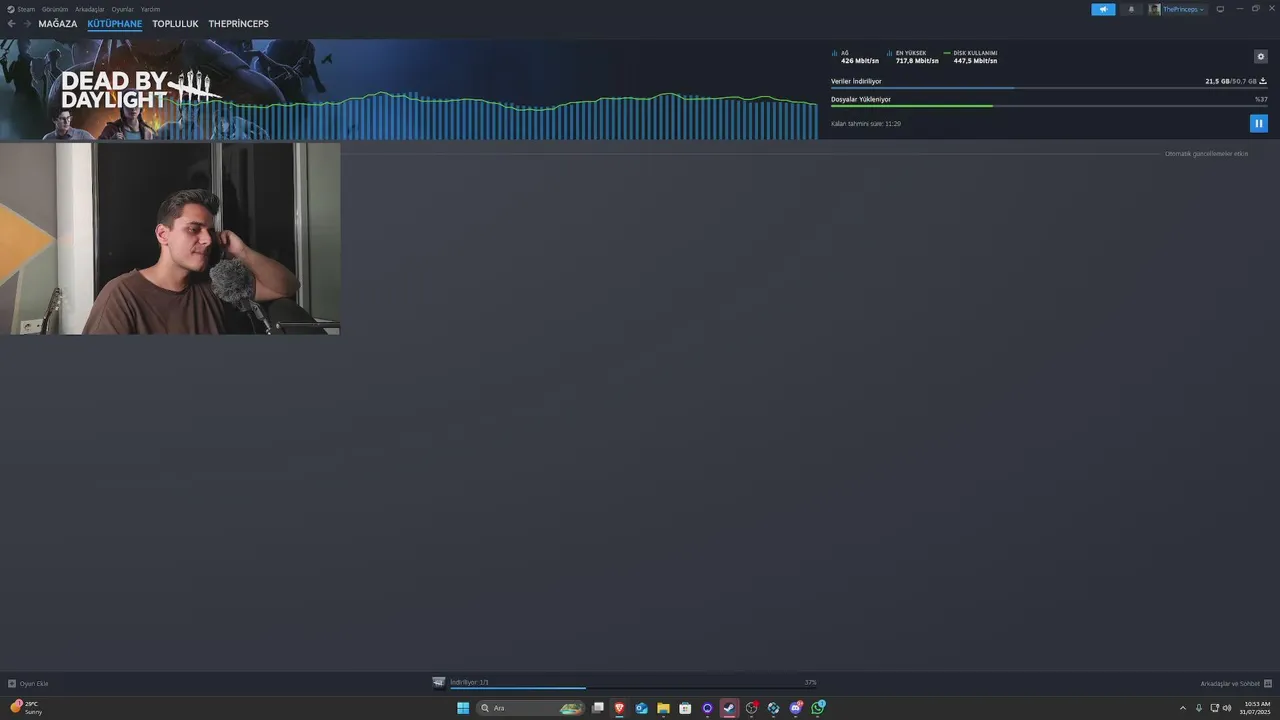Click the Dosyalar Yükleniyor progress bar
The height and width of the screenshot is (720, 1280).
coord(1049,106)
